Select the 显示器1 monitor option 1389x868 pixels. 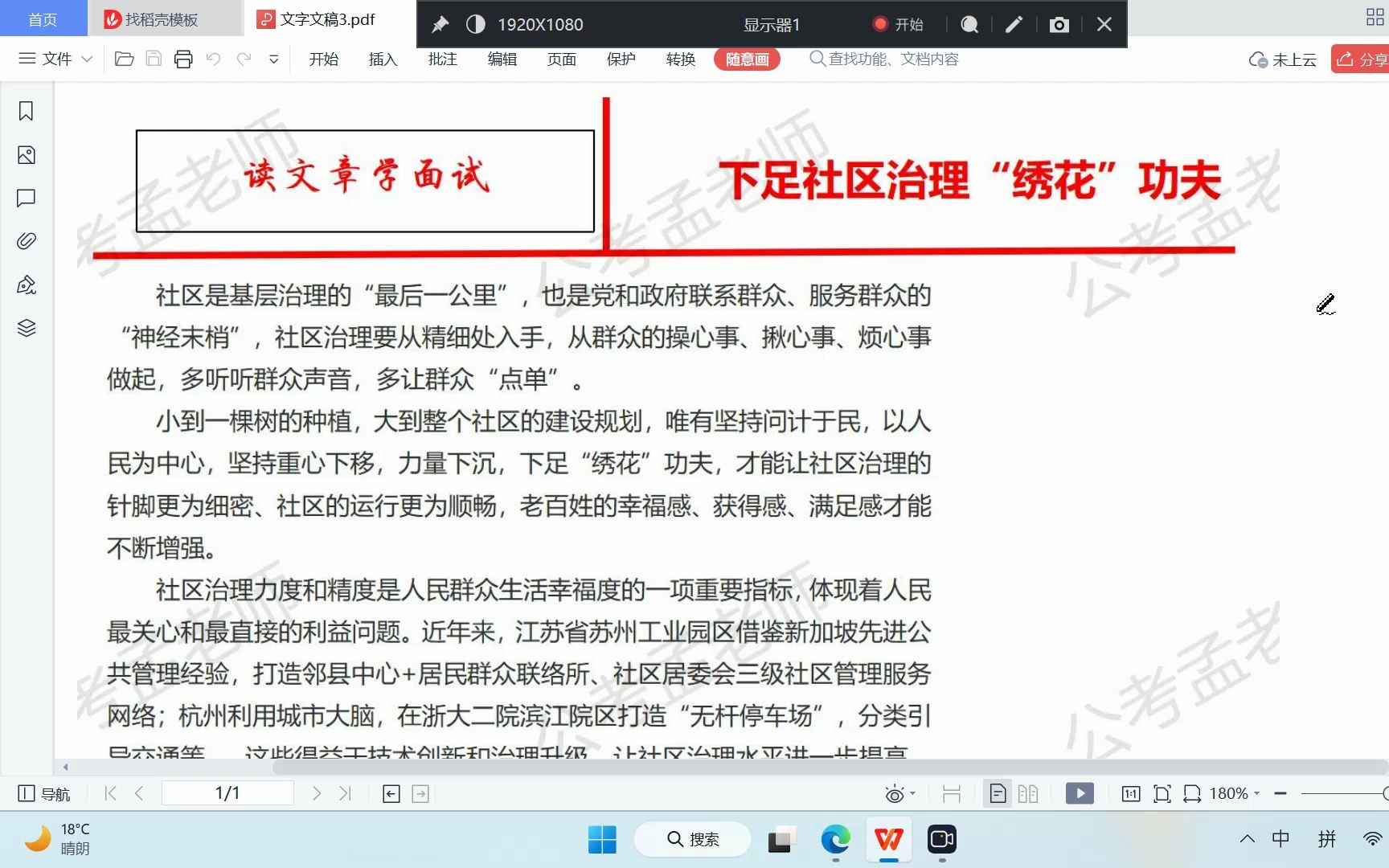tap(772, 24)
